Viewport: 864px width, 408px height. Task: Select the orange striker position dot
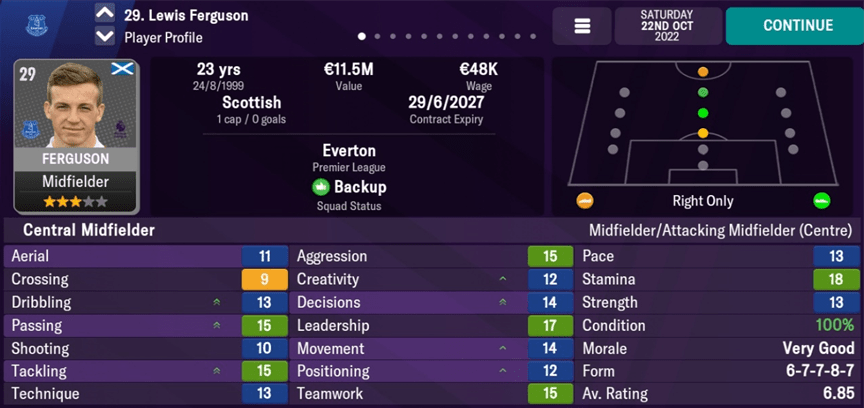coord(703,72)
